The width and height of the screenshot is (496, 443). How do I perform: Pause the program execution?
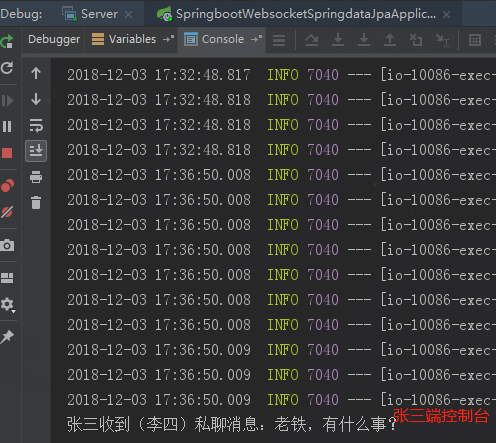[x=7, y=127]
